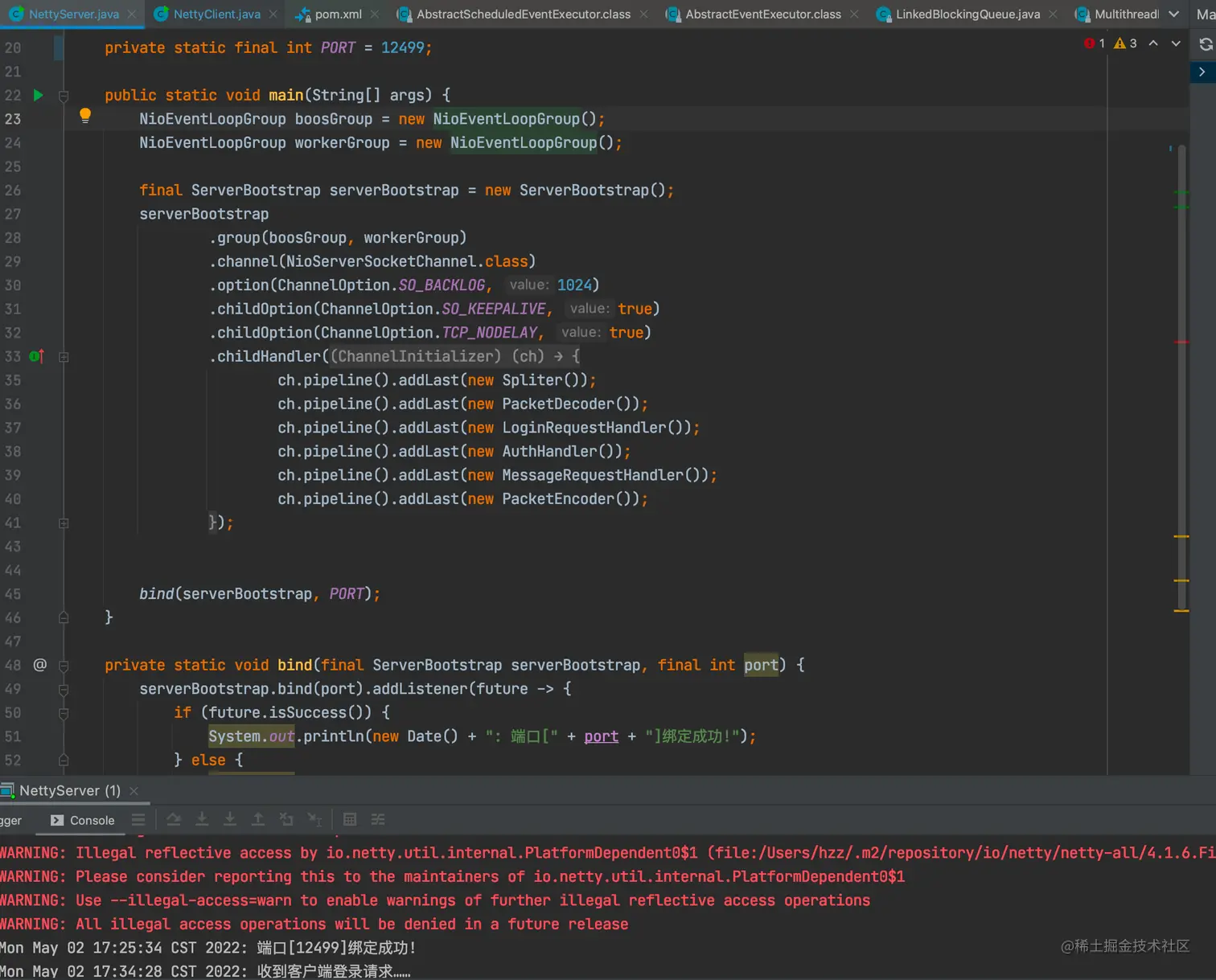The image size is (1216, 980).
Task: Collapse the childHandler lambda fold at line 33
Action: [64, 357]
